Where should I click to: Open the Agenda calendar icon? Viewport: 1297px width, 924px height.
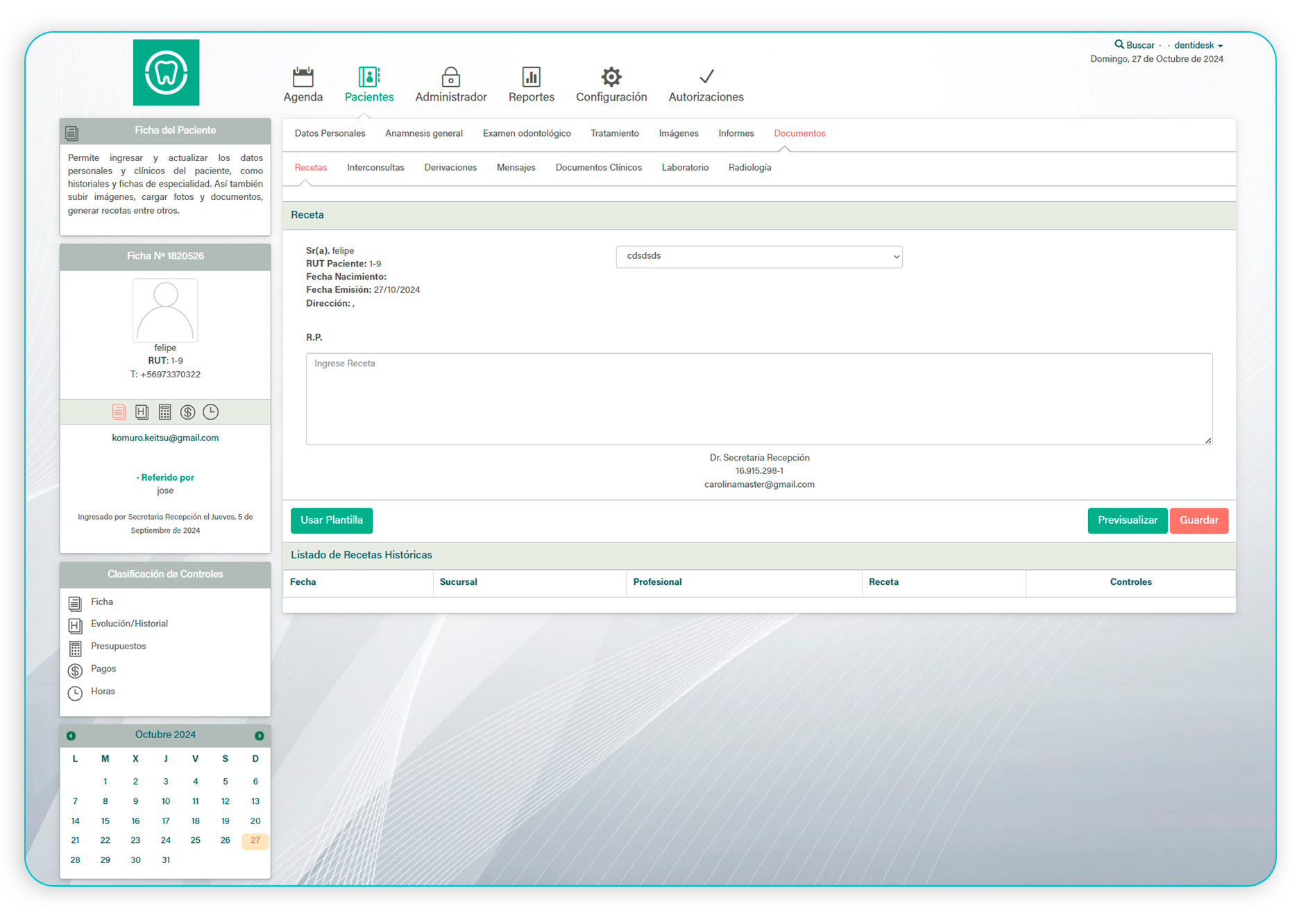click(303, 76)
